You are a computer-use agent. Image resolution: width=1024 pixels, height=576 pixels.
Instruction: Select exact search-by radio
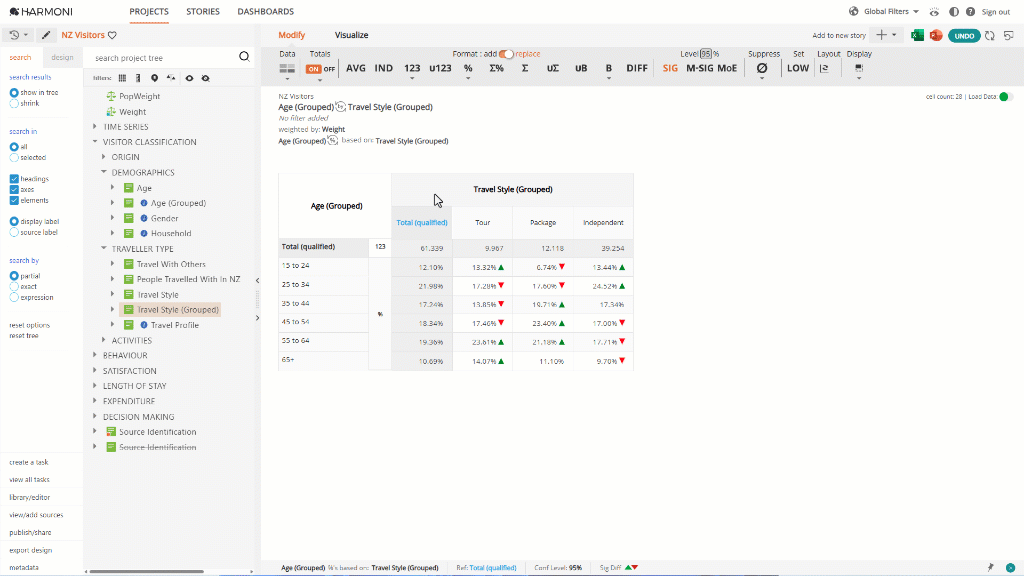coord(14,286)
